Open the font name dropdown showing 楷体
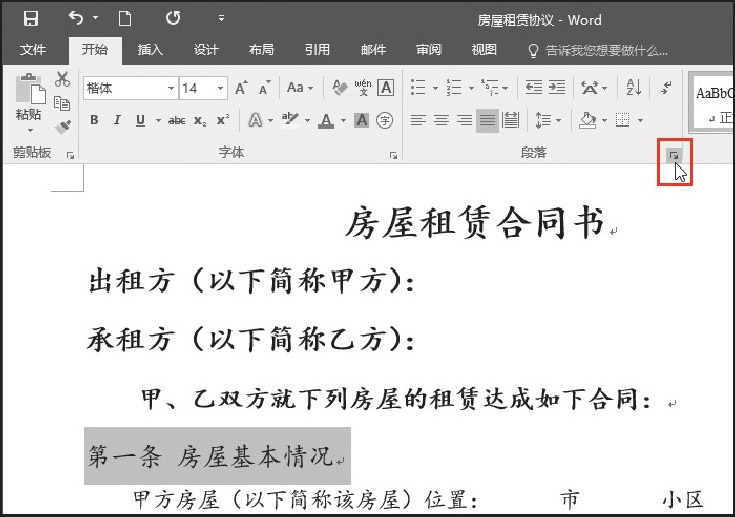The width and height of the screenshot is (735, 517). tap(128, 88)
